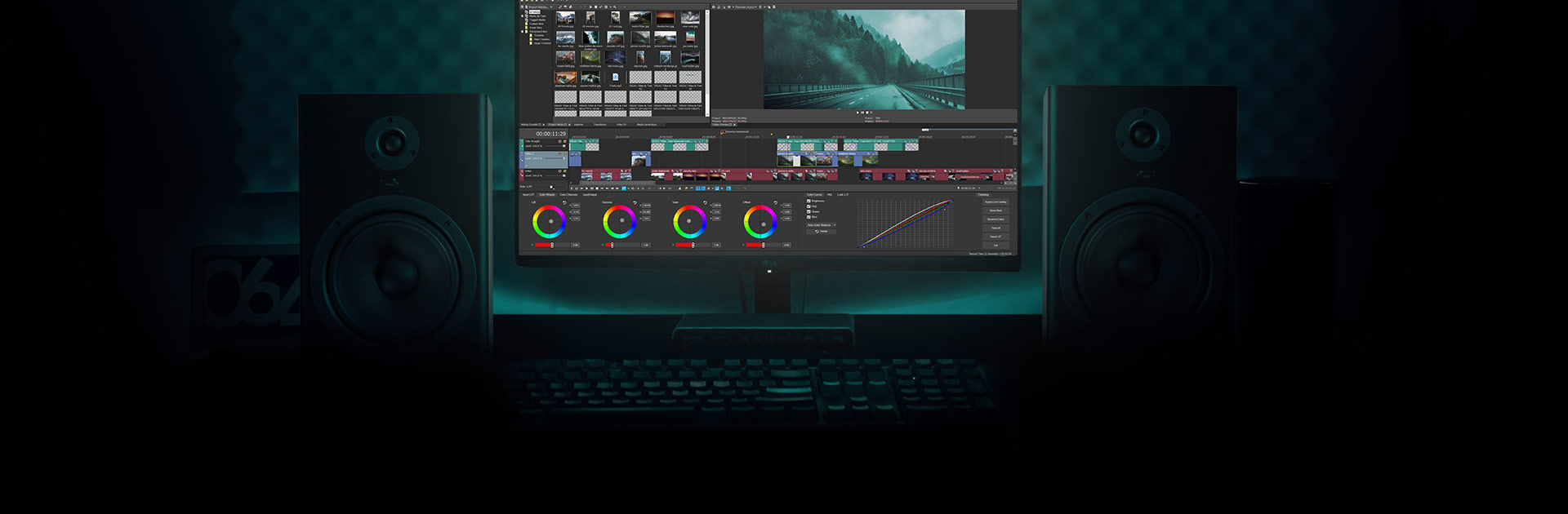Reset the Gamma color wheel
The image size is (1568, 514).
pos(635,202)
